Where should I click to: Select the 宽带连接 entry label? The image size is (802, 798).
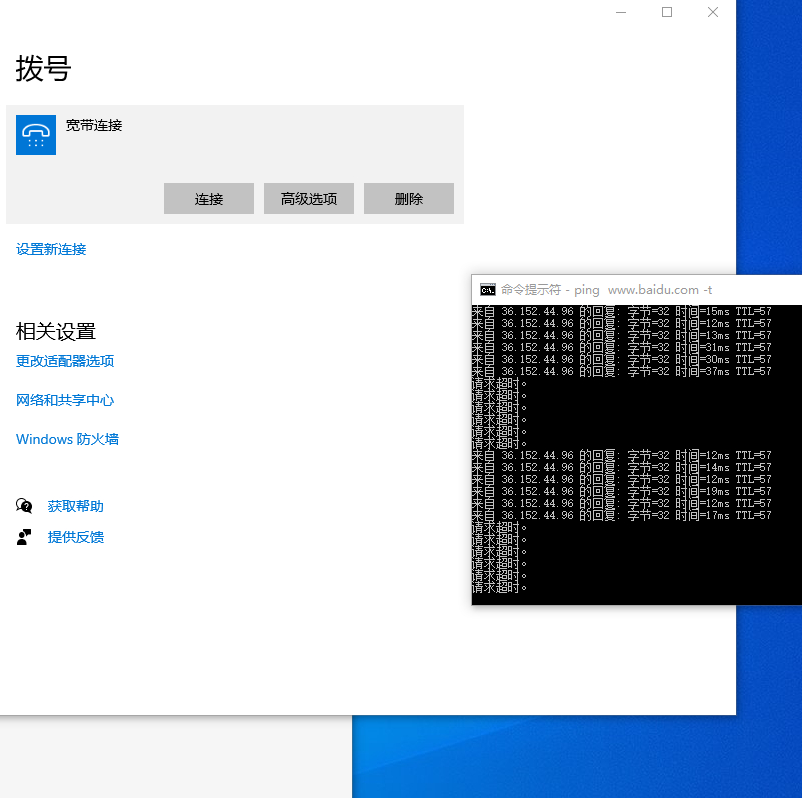tap(94, 125)
